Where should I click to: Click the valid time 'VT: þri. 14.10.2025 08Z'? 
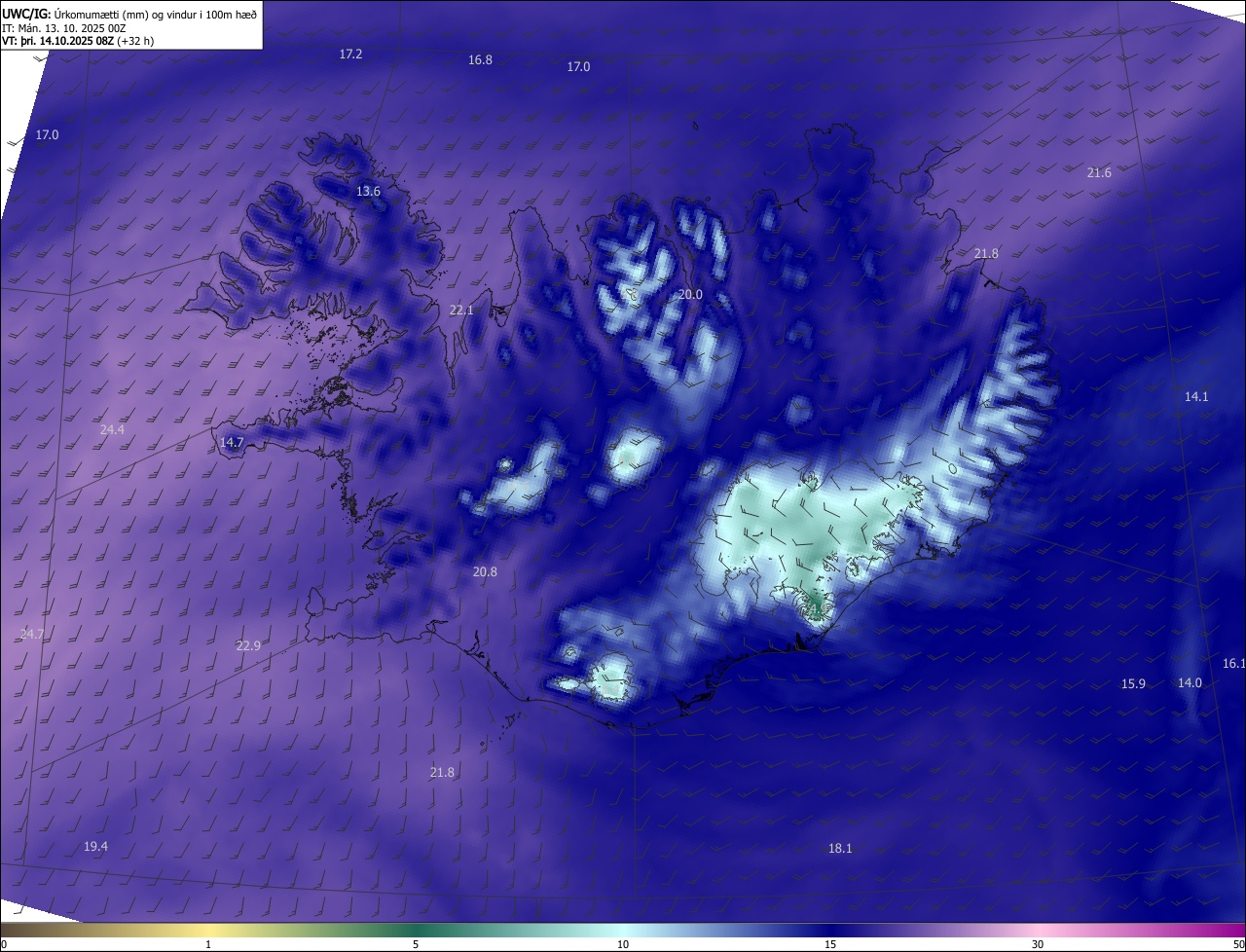coord(56,41)
